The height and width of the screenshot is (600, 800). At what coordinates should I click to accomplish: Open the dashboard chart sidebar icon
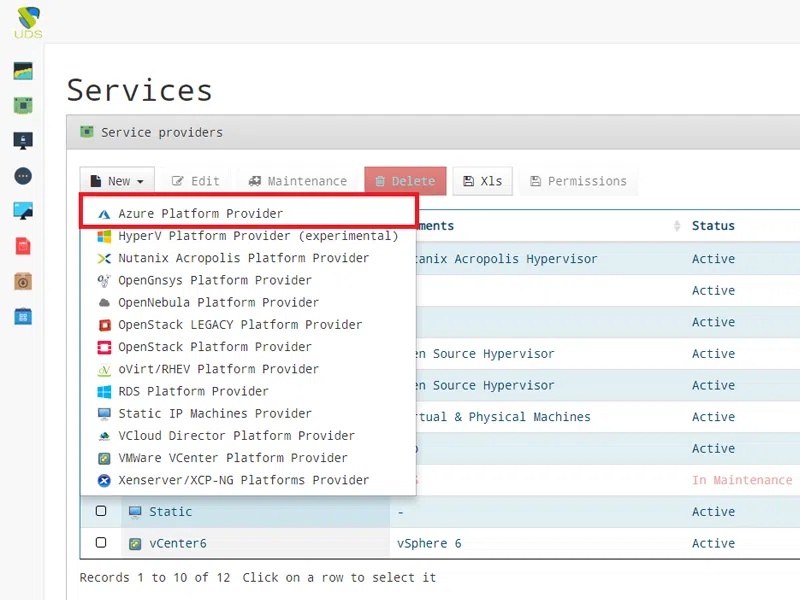point(23,71)
